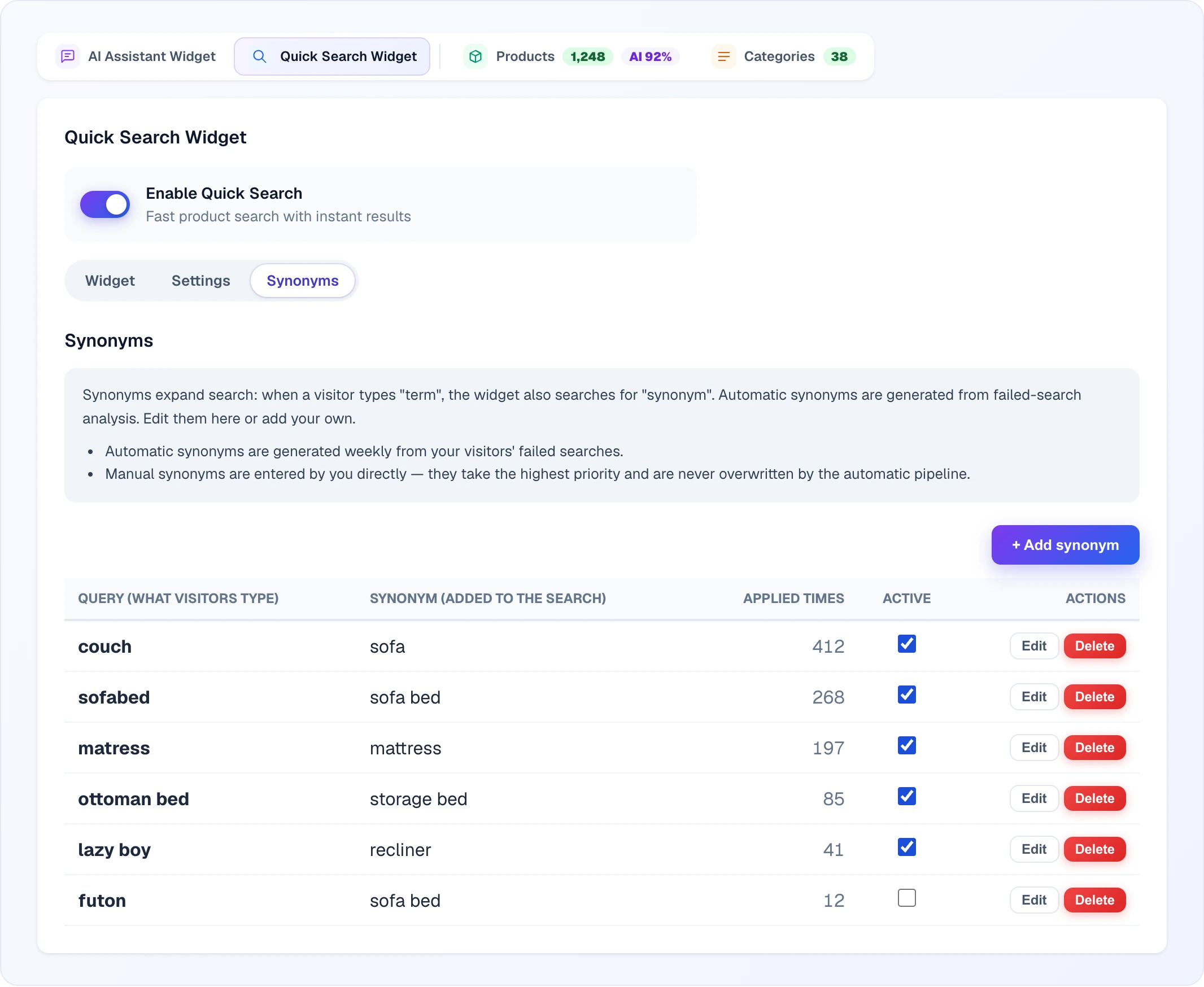1204x987 pixels.
Task: Edit the lazy boy synonym
Action: 1033,849
